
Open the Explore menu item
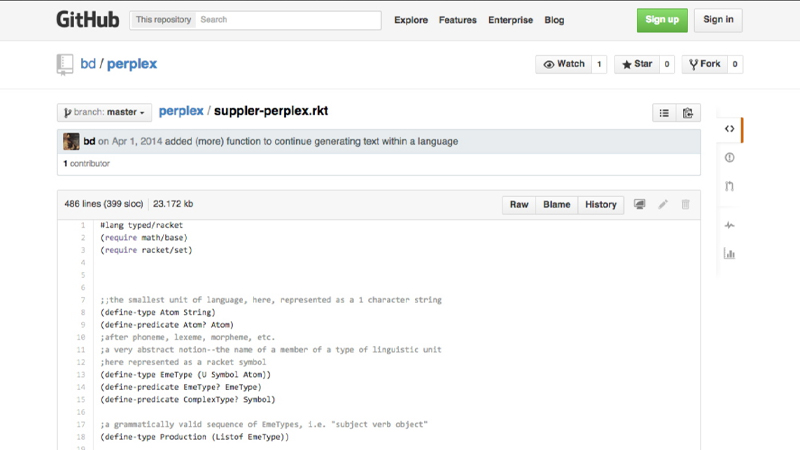click(x=411, y=20)
